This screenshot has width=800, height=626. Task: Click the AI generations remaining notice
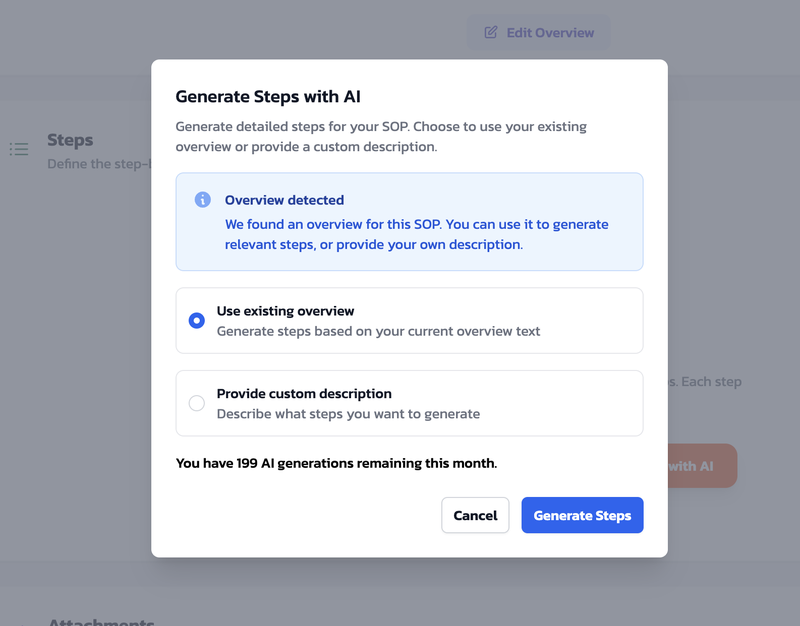(336, 463)
